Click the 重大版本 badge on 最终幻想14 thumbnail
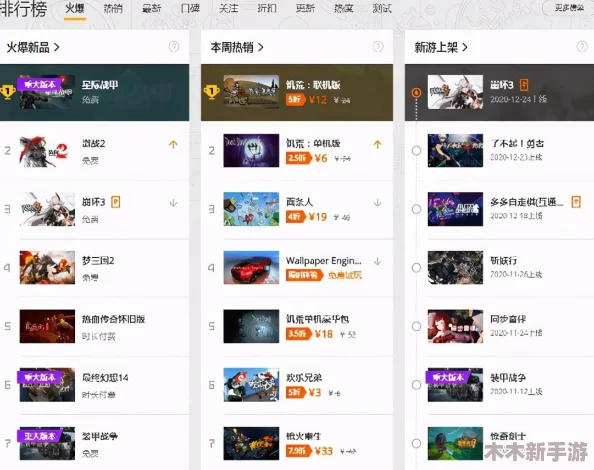Screen dimensions: 594x470 coord(39,377)
